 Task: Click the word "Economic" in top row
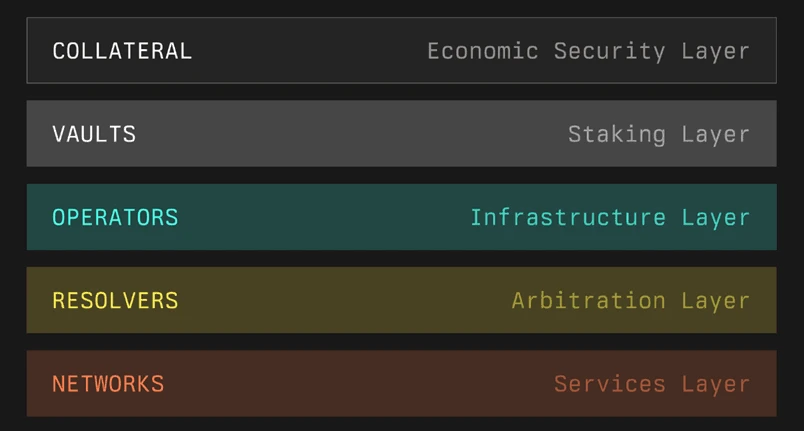pos(483,51)
